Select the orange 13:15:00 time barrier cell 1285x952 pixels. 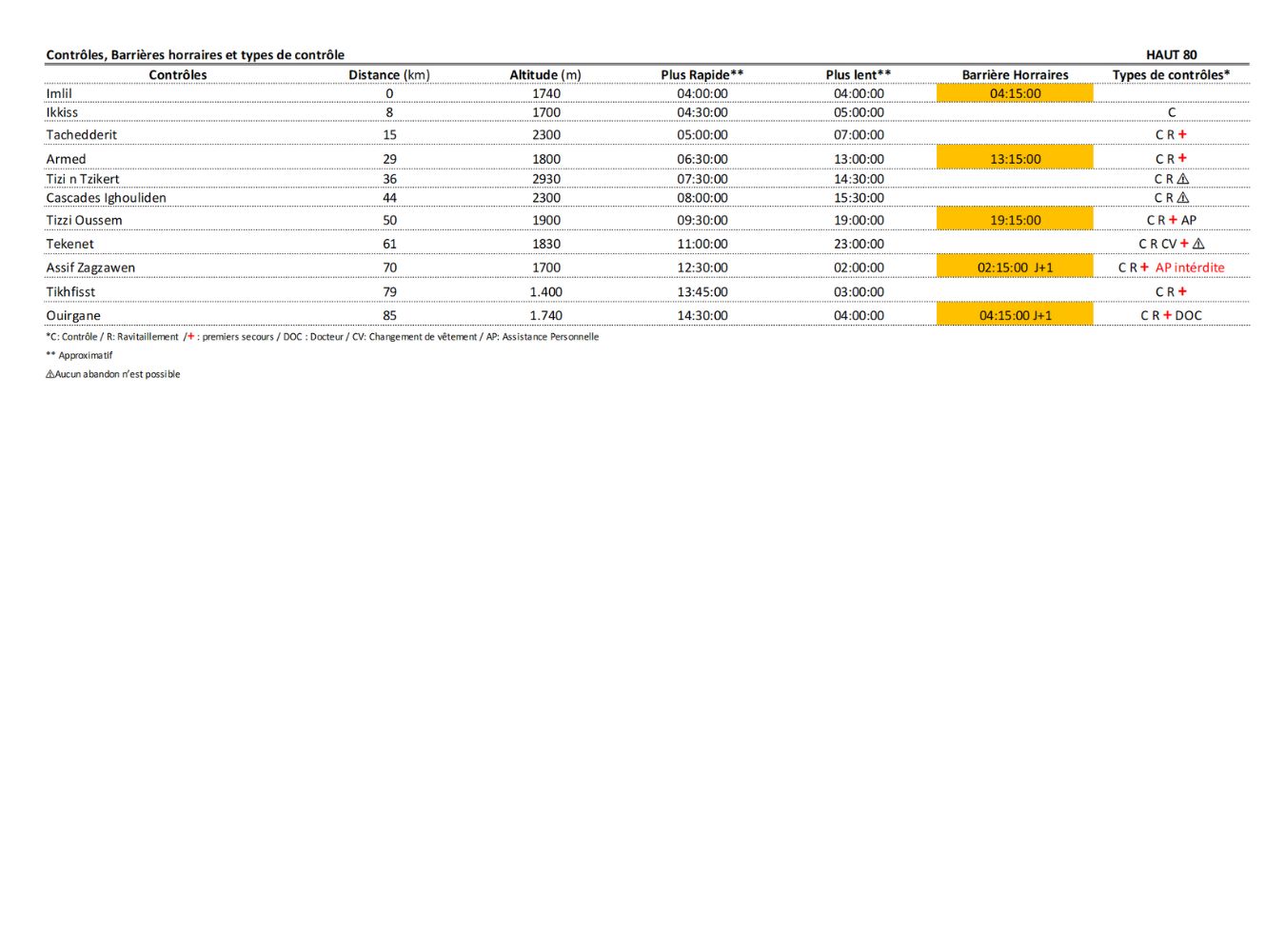pos(1015,159)
